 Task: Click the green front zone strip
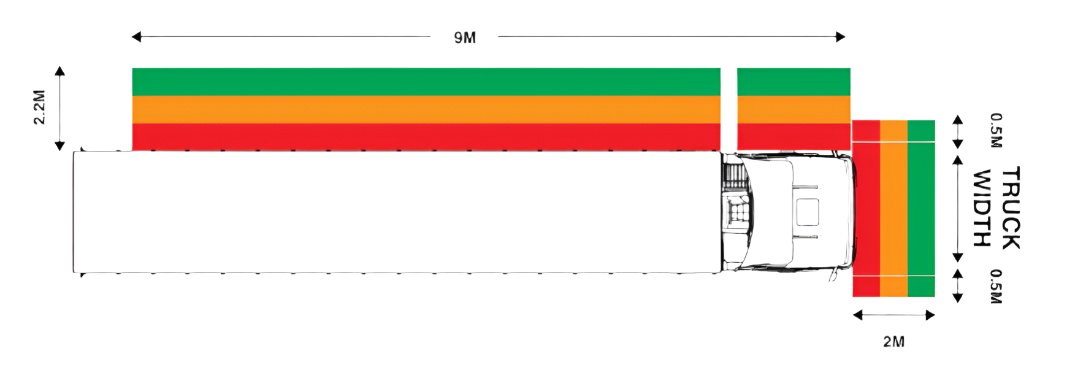coord(921,209)
